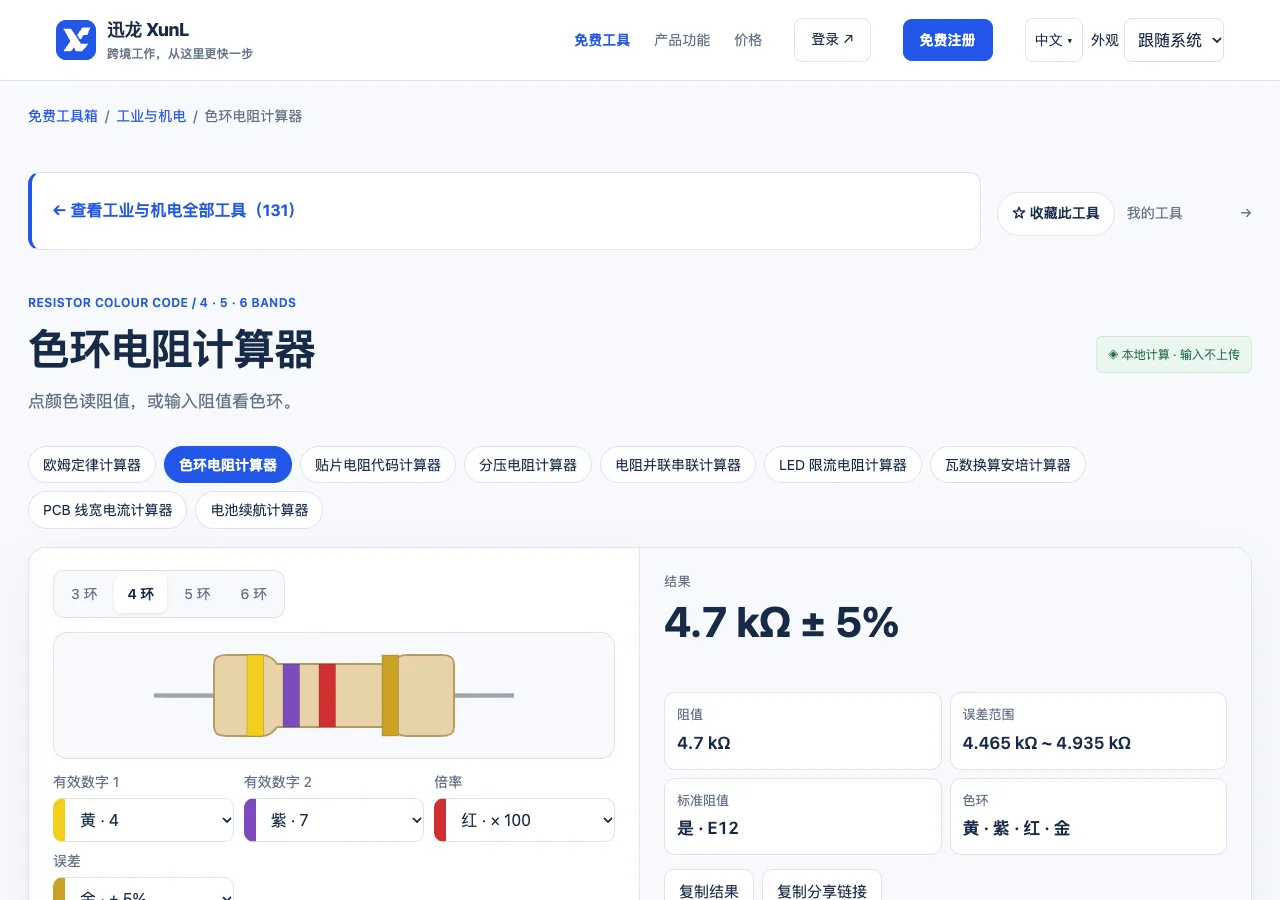Open the PCB 线宽电流计算器
1280x900 pixels.
click(108, 510)
